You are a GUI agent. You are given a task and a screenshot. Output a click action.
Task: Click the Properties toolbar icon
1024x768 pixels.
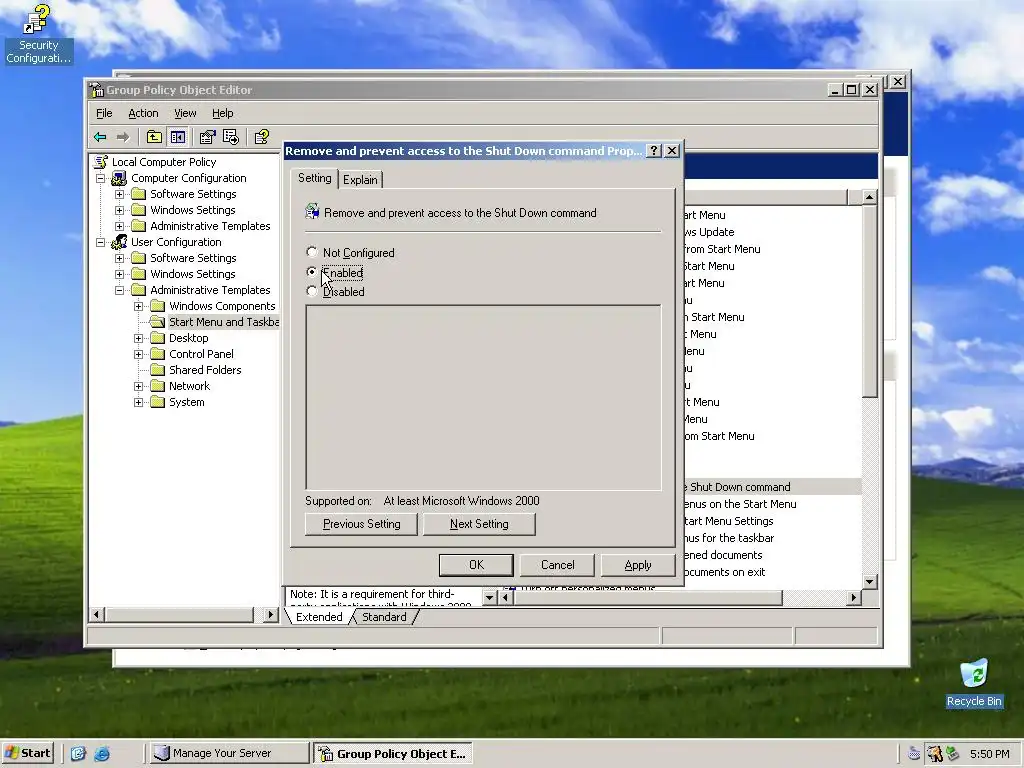(x=207, y=137)
